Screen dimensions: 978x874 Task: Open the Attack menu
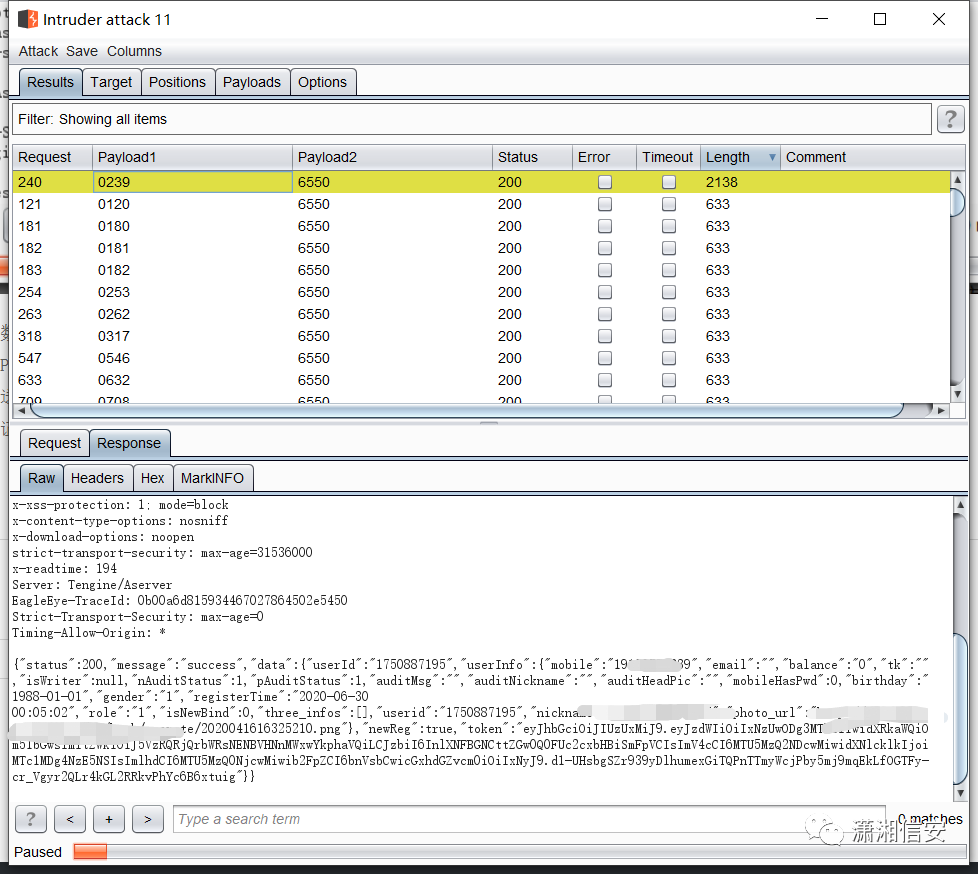coord(38,51)
